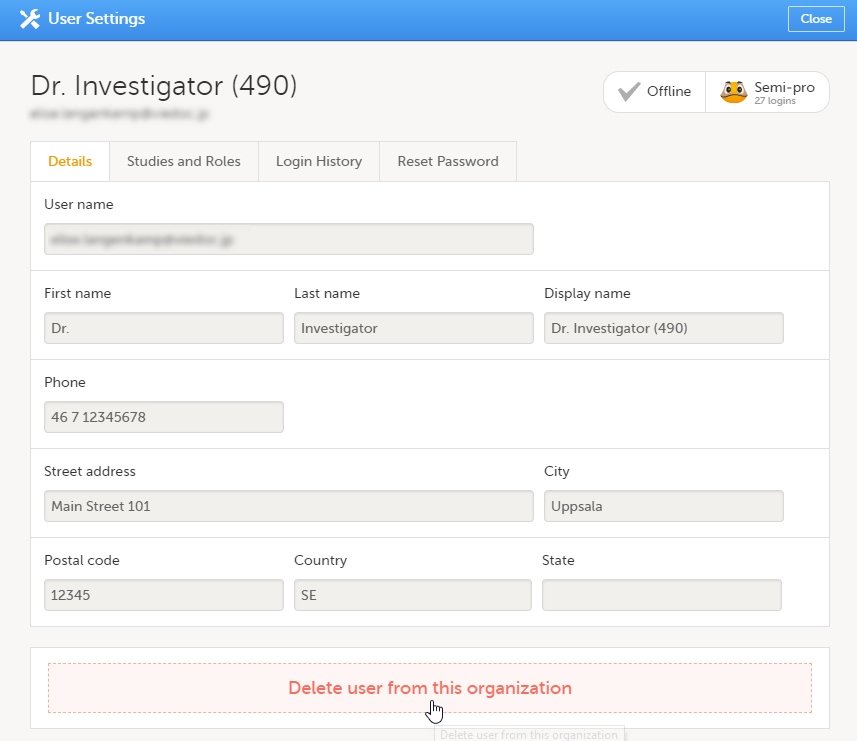Click the Phone number field
857x741 pixels.
[x=163, y=417]
